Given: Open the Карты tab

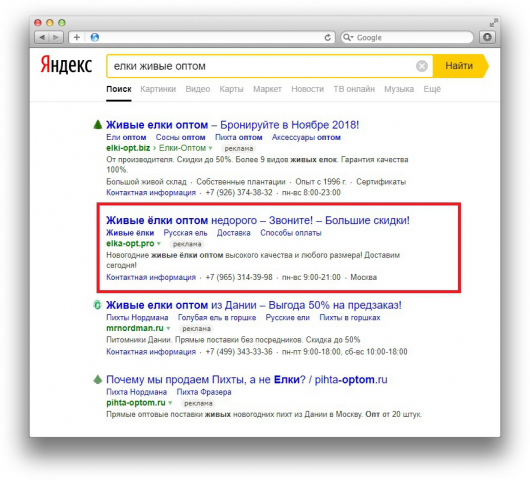Looking at the screenshot, I should (231, 89).
